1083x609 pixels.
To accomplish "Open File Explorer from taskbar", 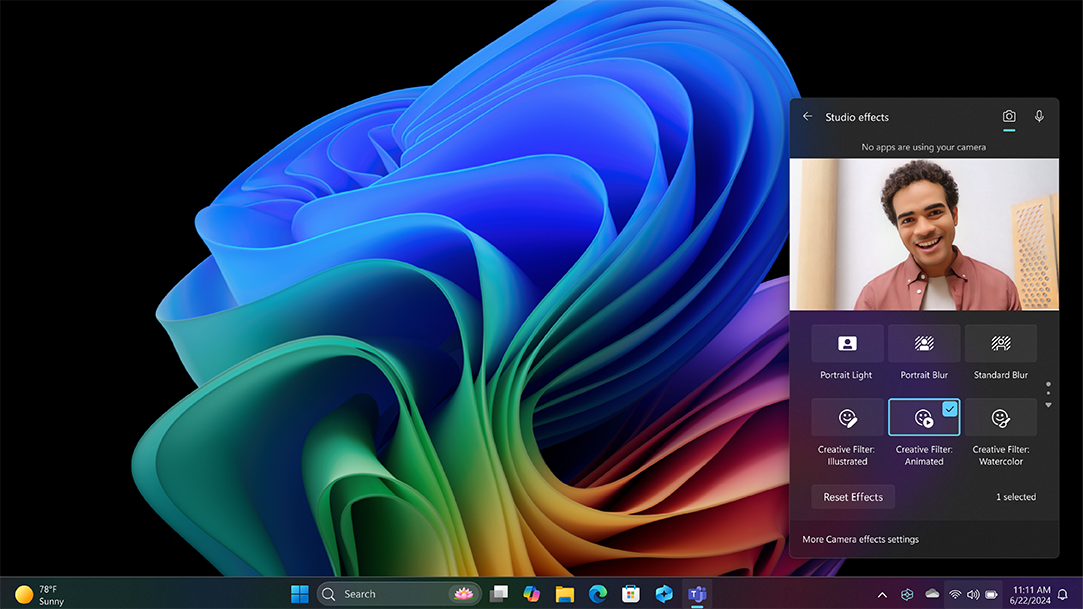I will coord(565,594).
